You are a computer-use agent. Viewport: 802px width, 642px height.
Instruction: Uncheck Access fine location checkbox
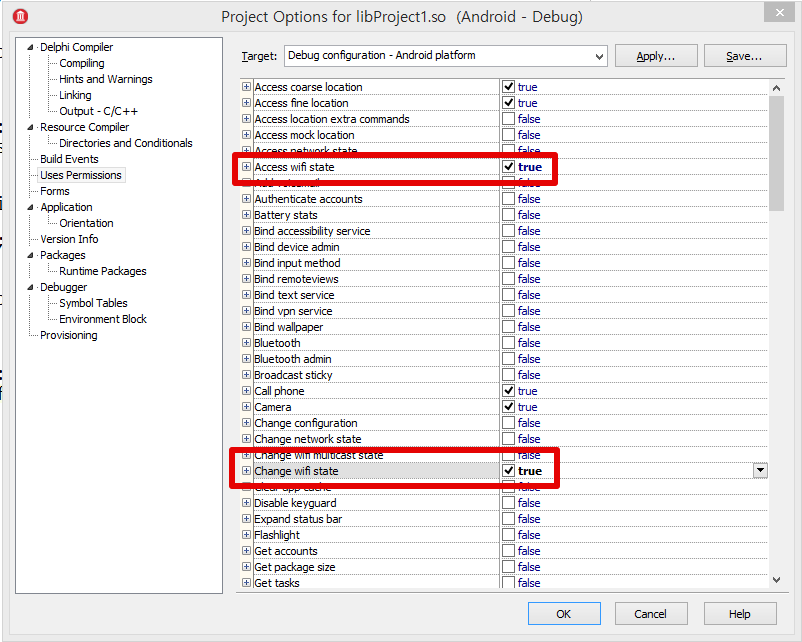508,102
